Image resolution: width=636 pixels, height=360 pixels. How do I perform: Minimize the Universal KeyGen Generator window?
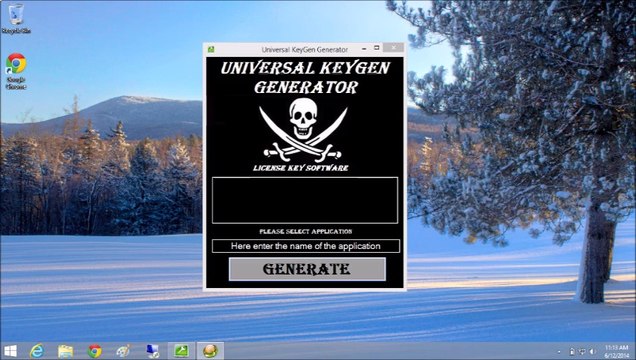[x=364, y=48]
